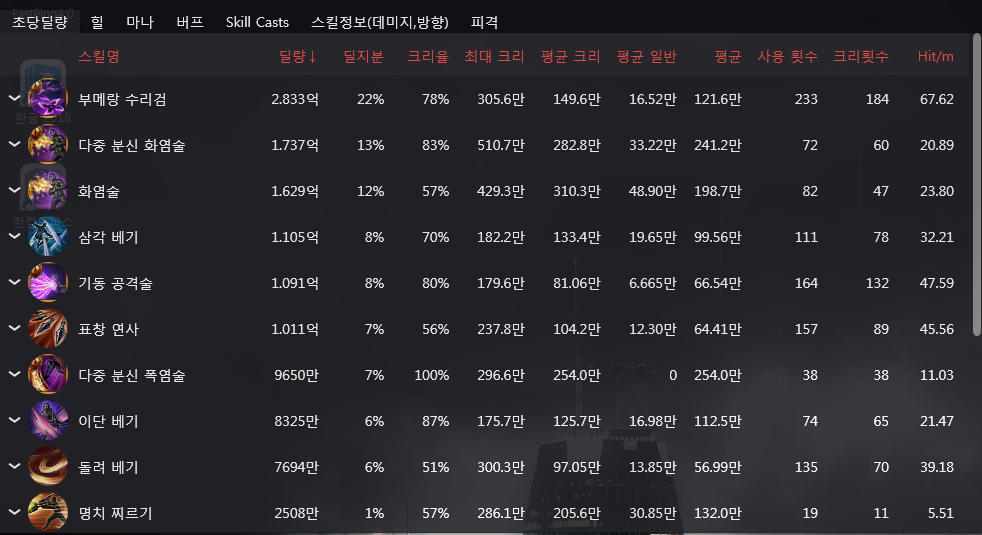Image resolution: width=982 pixels, height=535 pixels.
Task: Sort by the Hit/m column header
Action: [935, 56]
